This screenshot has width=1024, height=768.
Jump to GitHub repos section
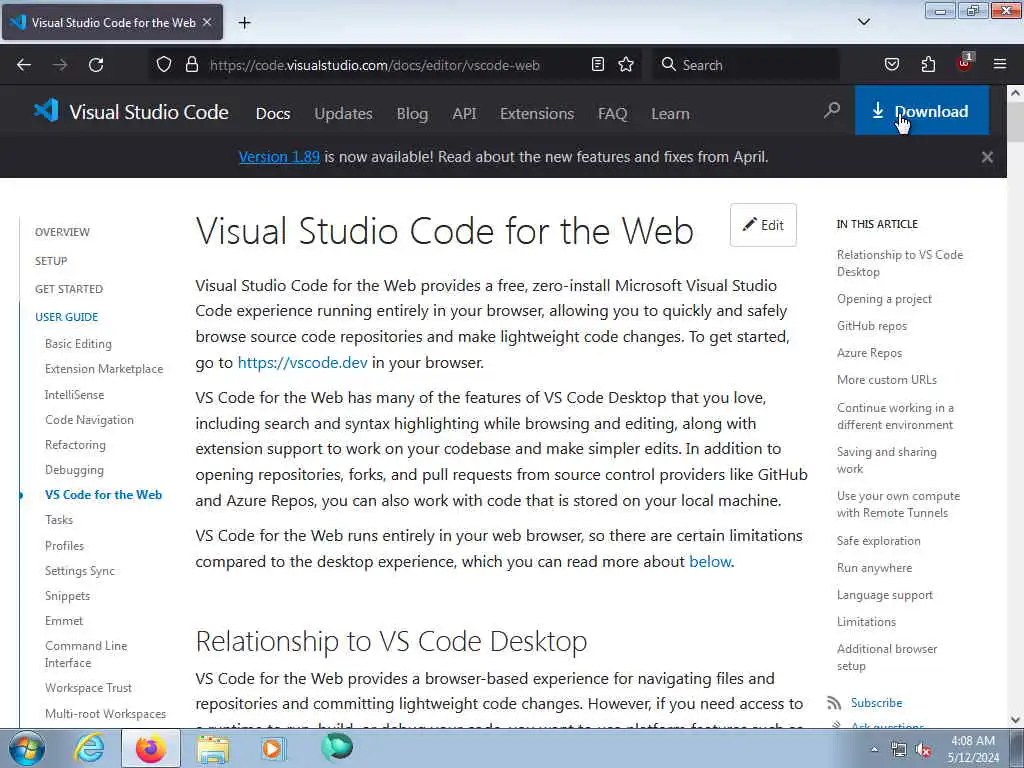[x=872, y=326]
